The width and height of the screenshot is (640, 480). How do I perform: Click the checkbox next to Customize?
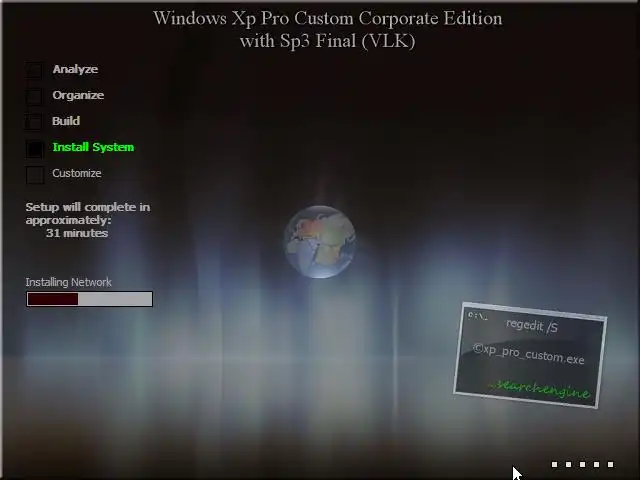tap(34, 175)
